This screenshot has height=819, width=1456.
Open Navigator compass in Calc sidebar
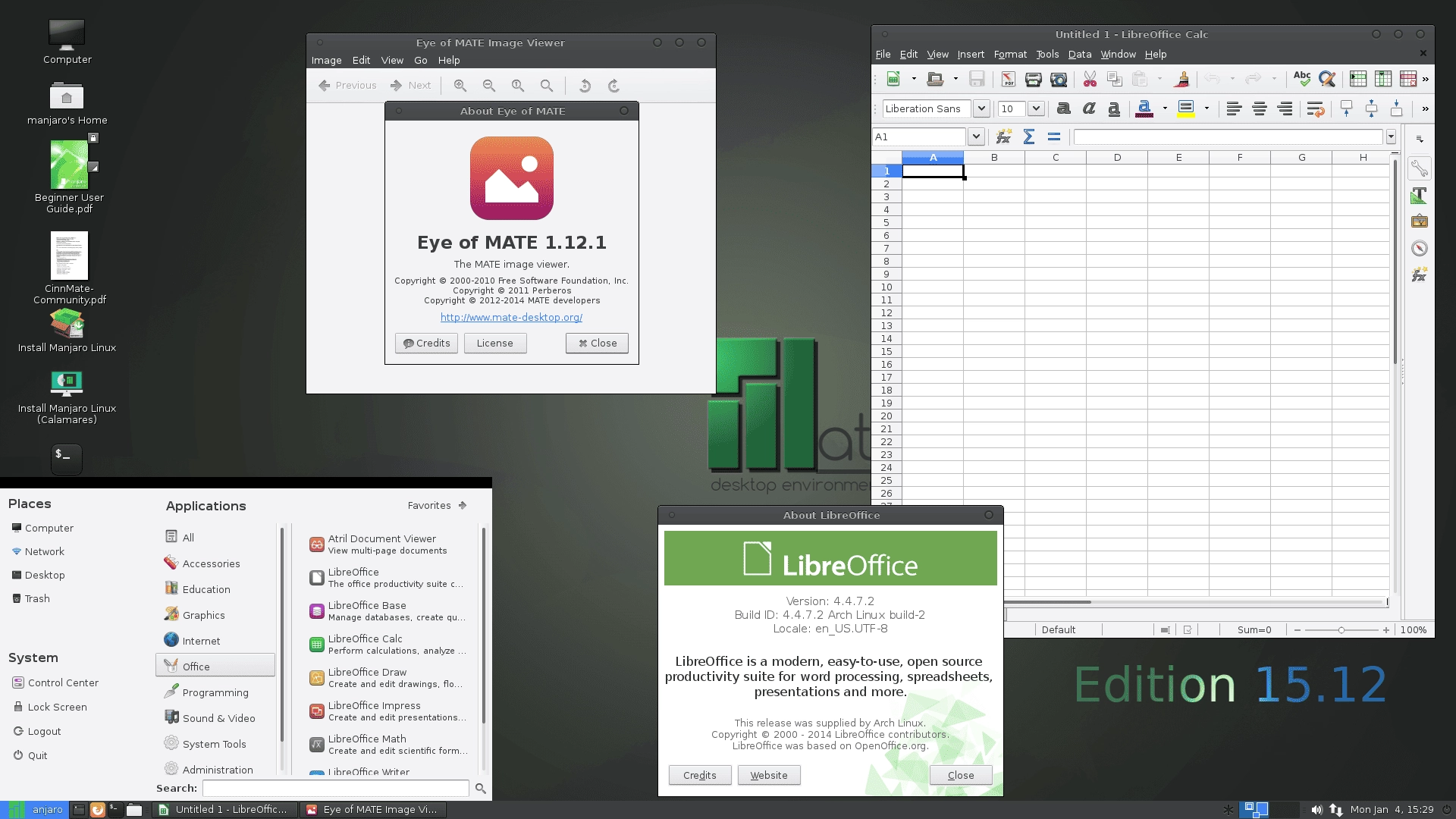click(1420, 249)
